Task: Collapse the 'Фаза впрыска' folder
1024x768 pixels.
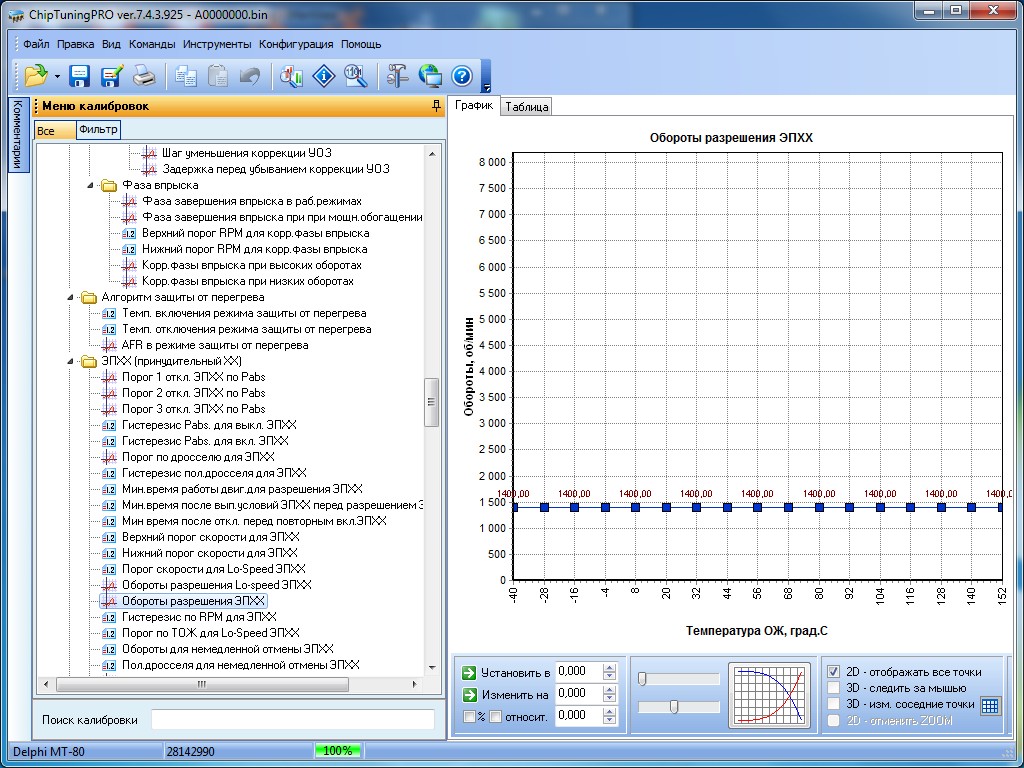Action: pyautogui.click(x=91, y=185)
